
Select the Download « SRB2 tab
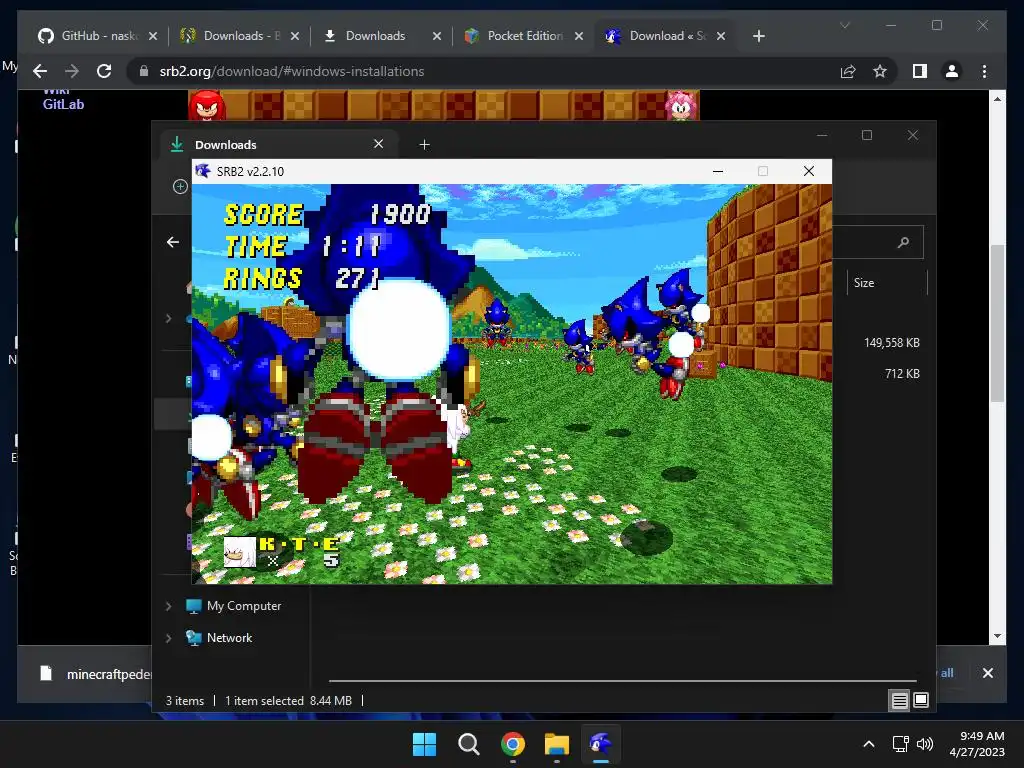(666, 36)
